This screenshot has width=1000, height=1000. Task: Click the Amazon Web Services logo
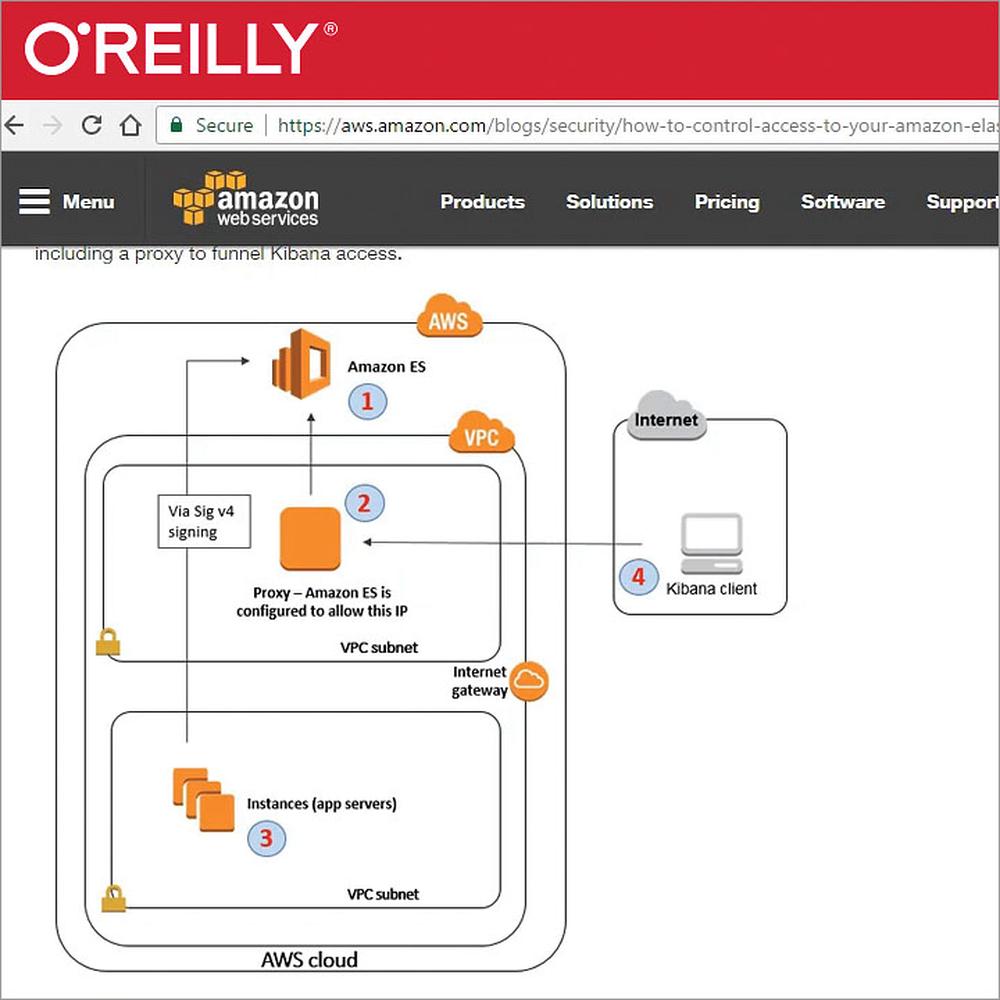[x=246, y=198]
